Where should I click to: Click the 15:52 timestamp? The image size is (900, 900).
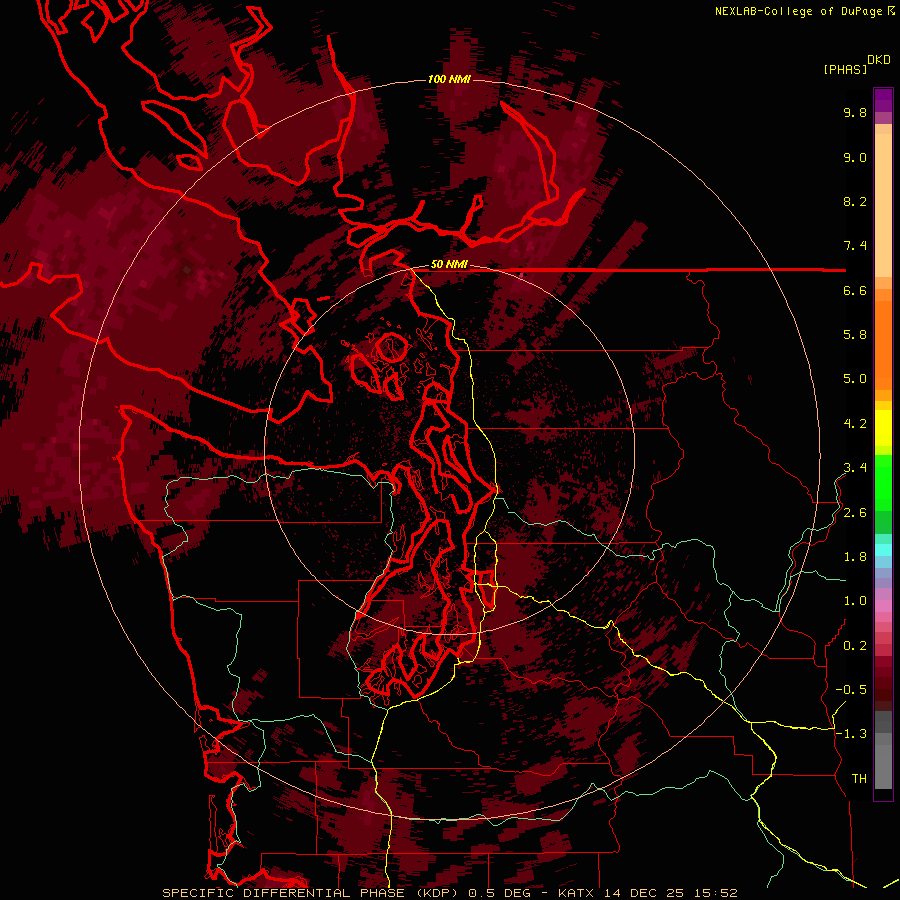click(714, 893)
